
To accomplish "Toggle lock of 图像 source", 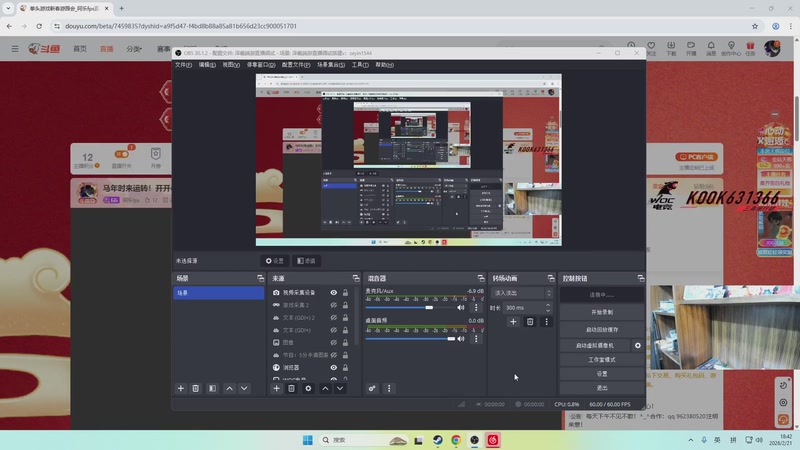I will (345, 342).
